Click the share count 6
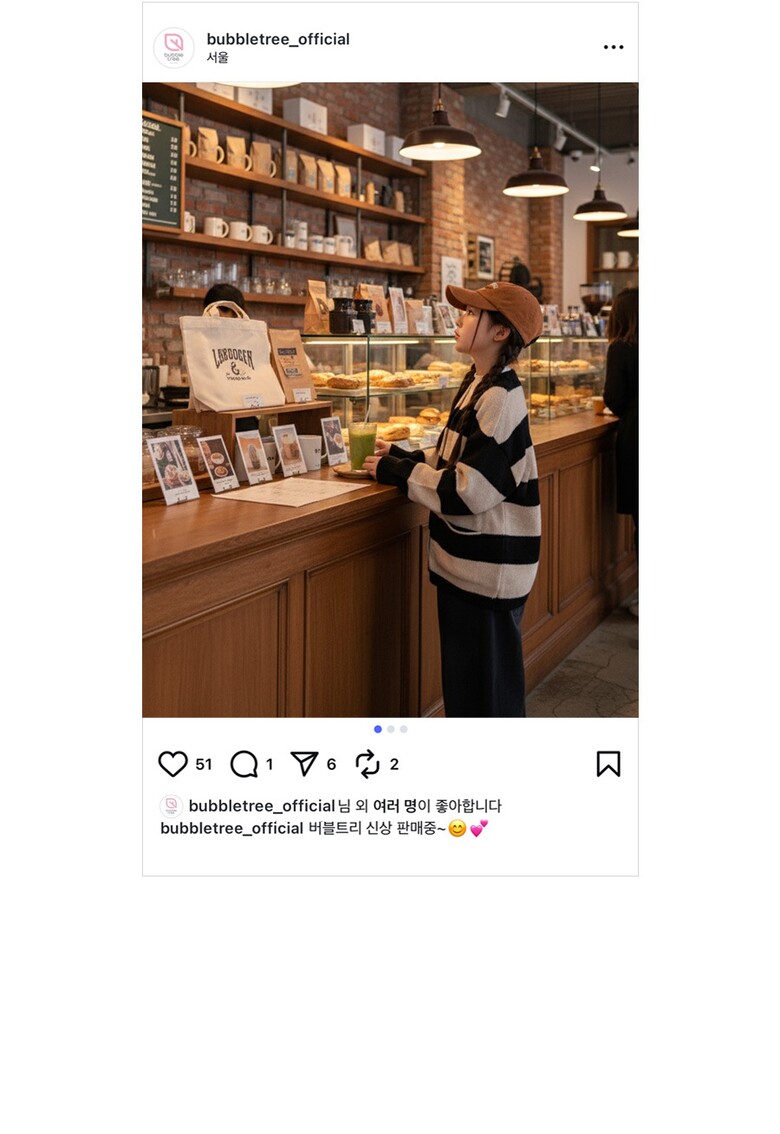Viewport: 780px width, 1134px height. click(331, 764)
